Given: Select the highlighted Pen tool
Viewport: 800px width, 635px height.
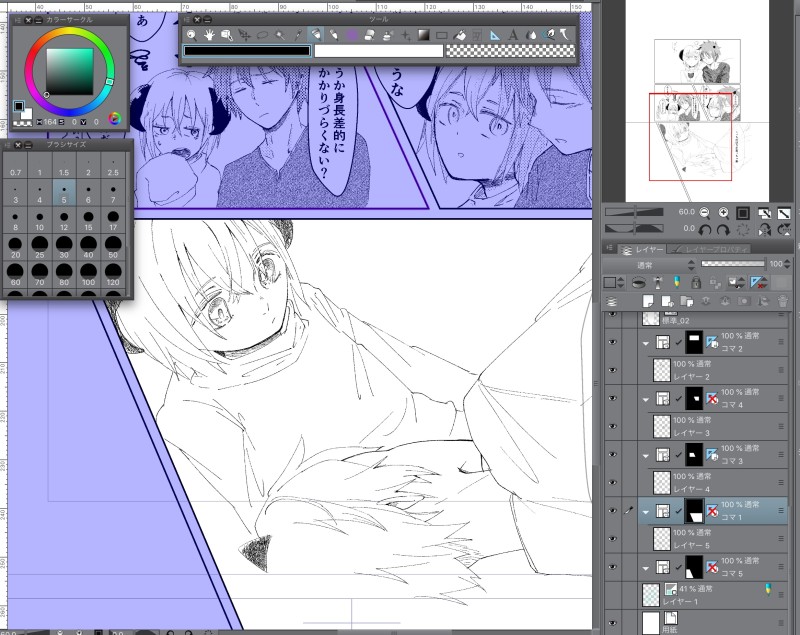Looking at the screenshot, I should coord(316,35).
